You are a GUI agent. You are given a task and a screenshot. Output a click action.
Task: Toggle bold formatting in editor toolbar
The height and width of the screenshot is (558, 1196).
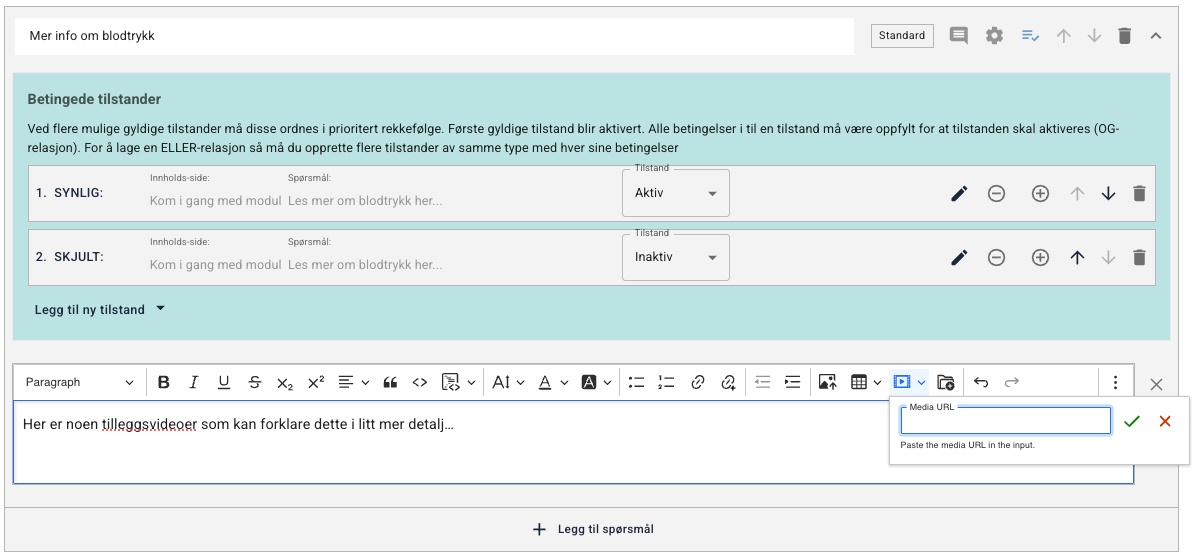163,383
